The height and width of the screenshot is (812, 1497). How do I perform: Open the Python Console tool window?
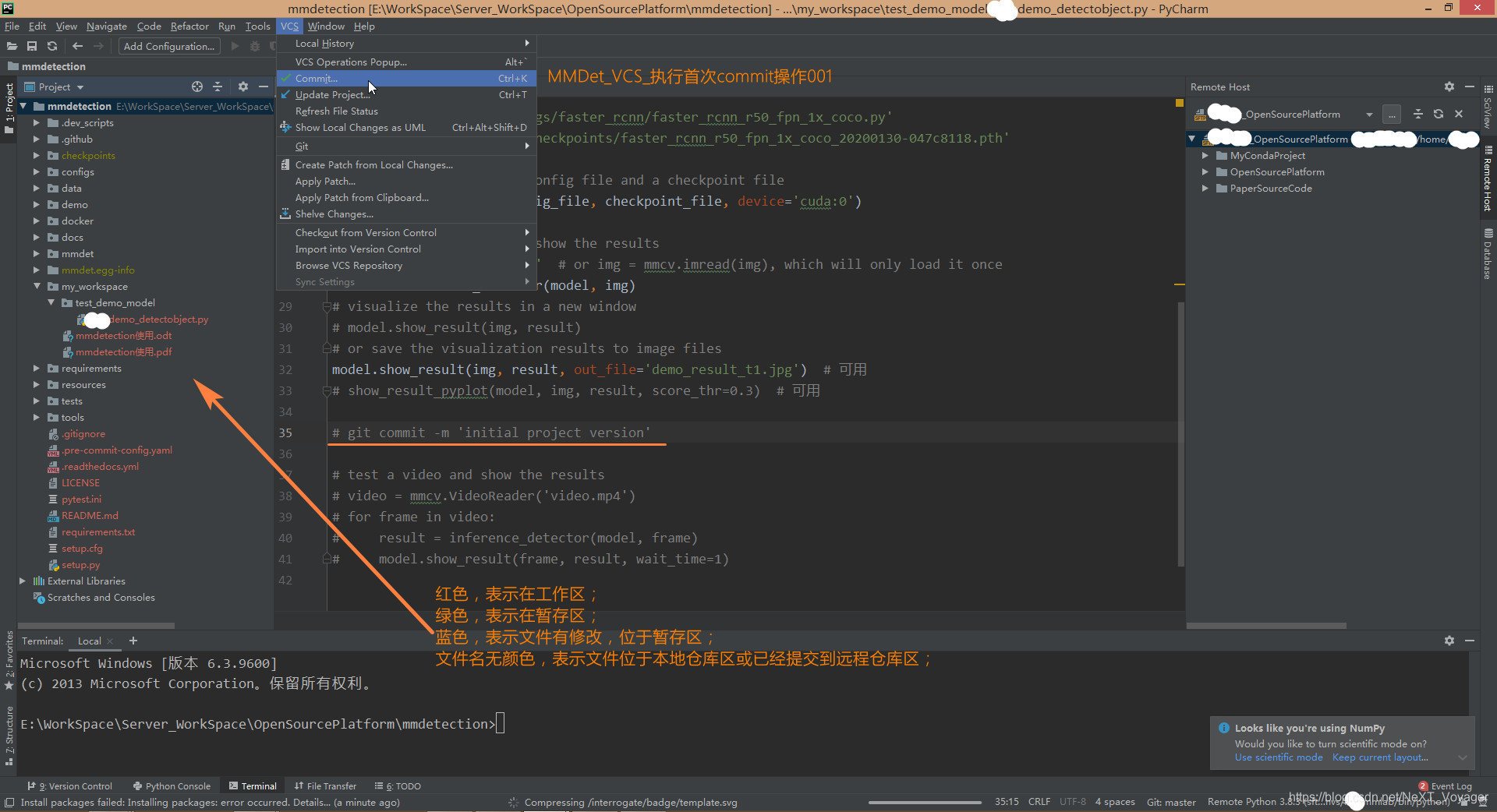(x=172, y=786)
